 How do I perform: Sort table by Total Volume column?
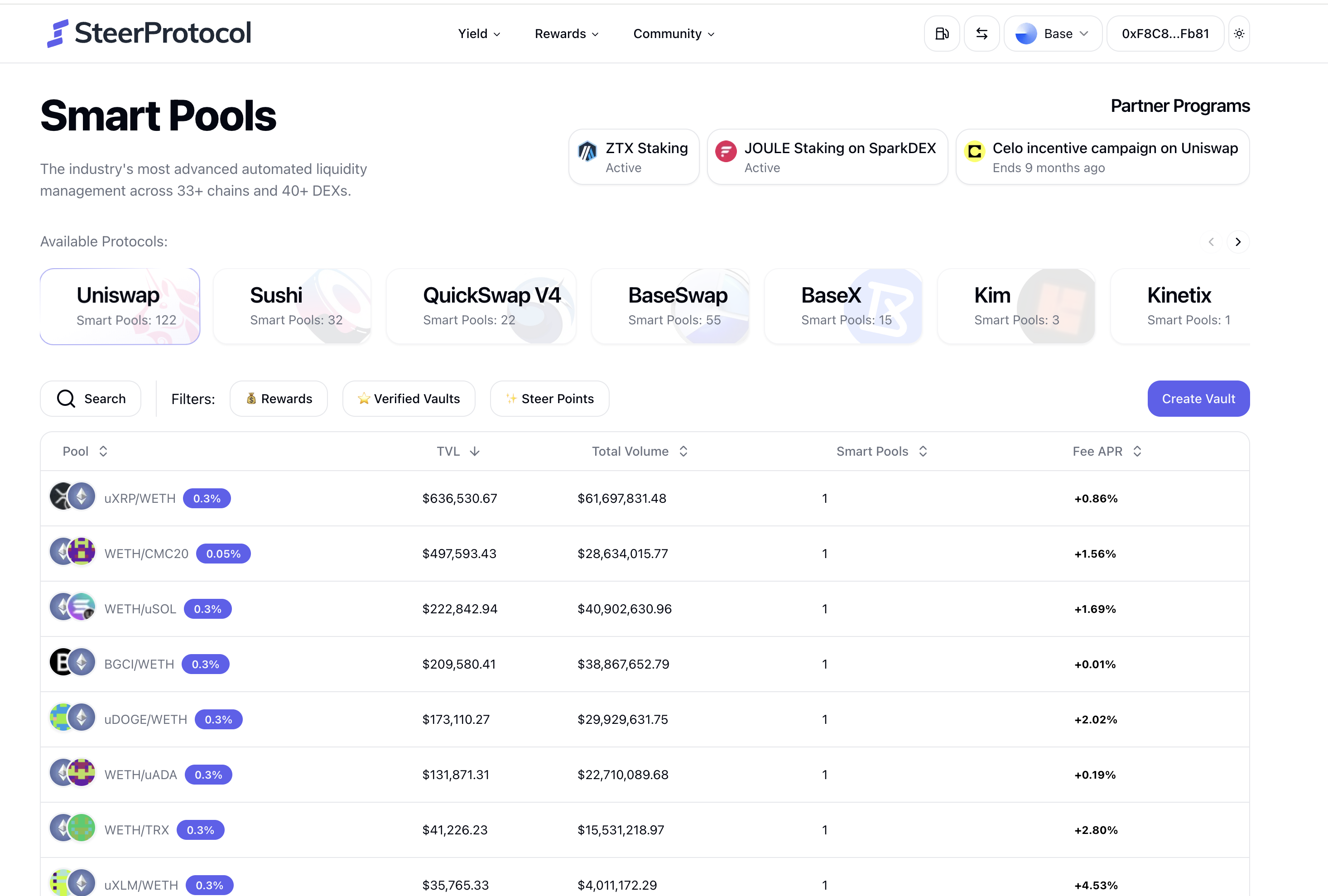coord(640,452)
